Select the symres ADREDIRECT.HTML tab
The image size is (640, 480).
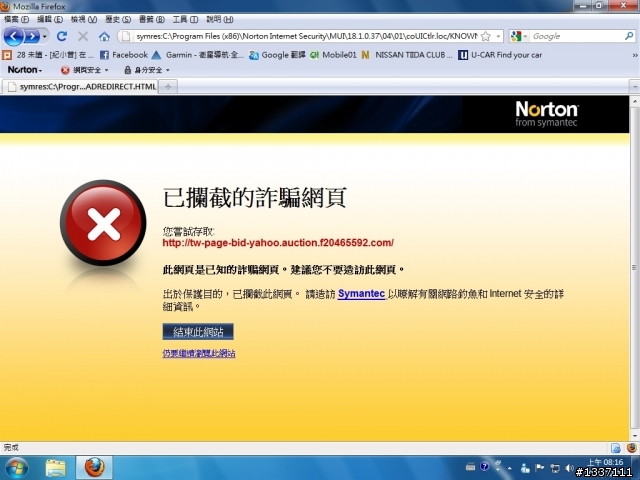point(80,87)
